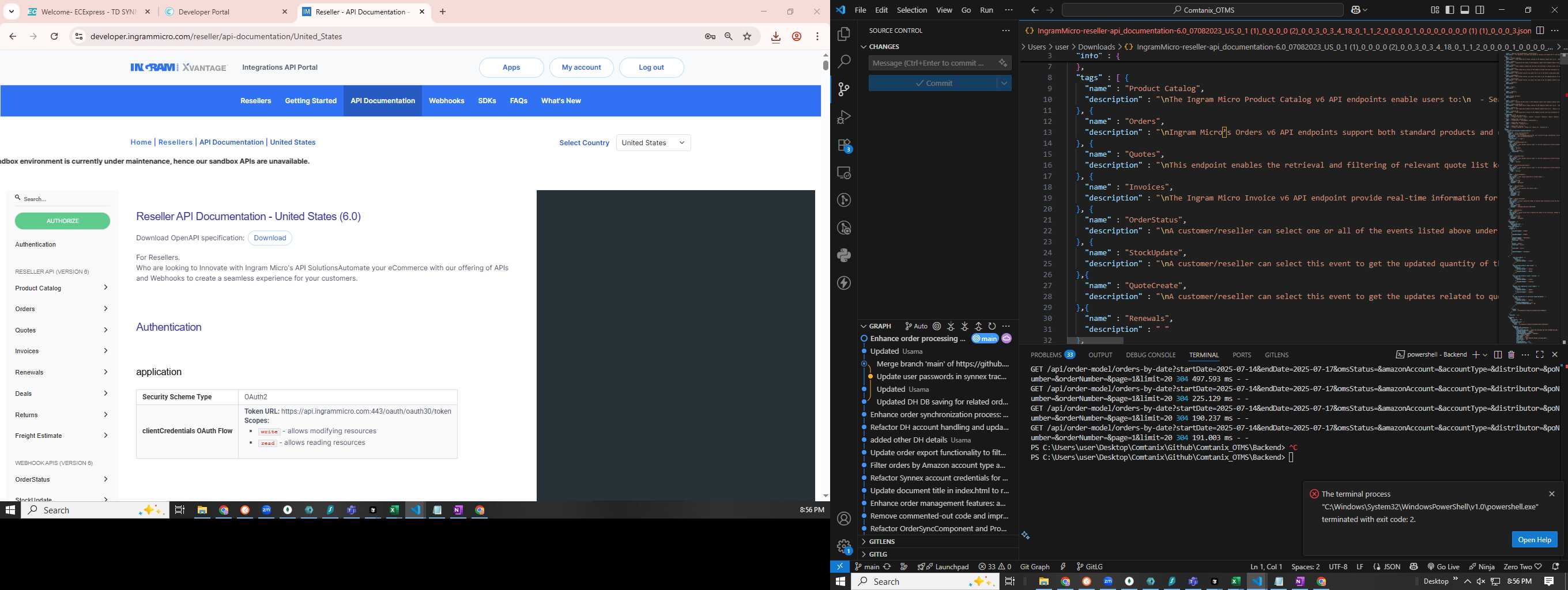1568x590 pixels.
Task: Open the VS Code Accounts icon
Action: (843, 519)
